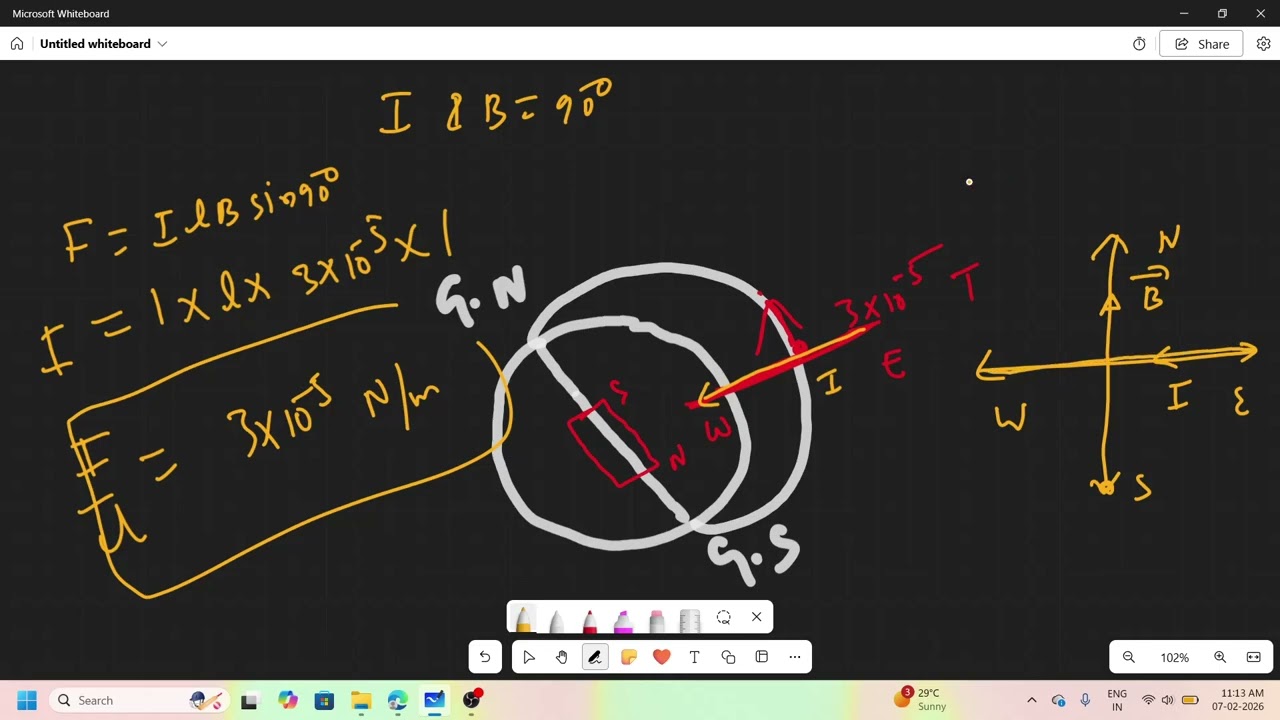Add a sticky note
1280x720 pixels.
(628, 657)
